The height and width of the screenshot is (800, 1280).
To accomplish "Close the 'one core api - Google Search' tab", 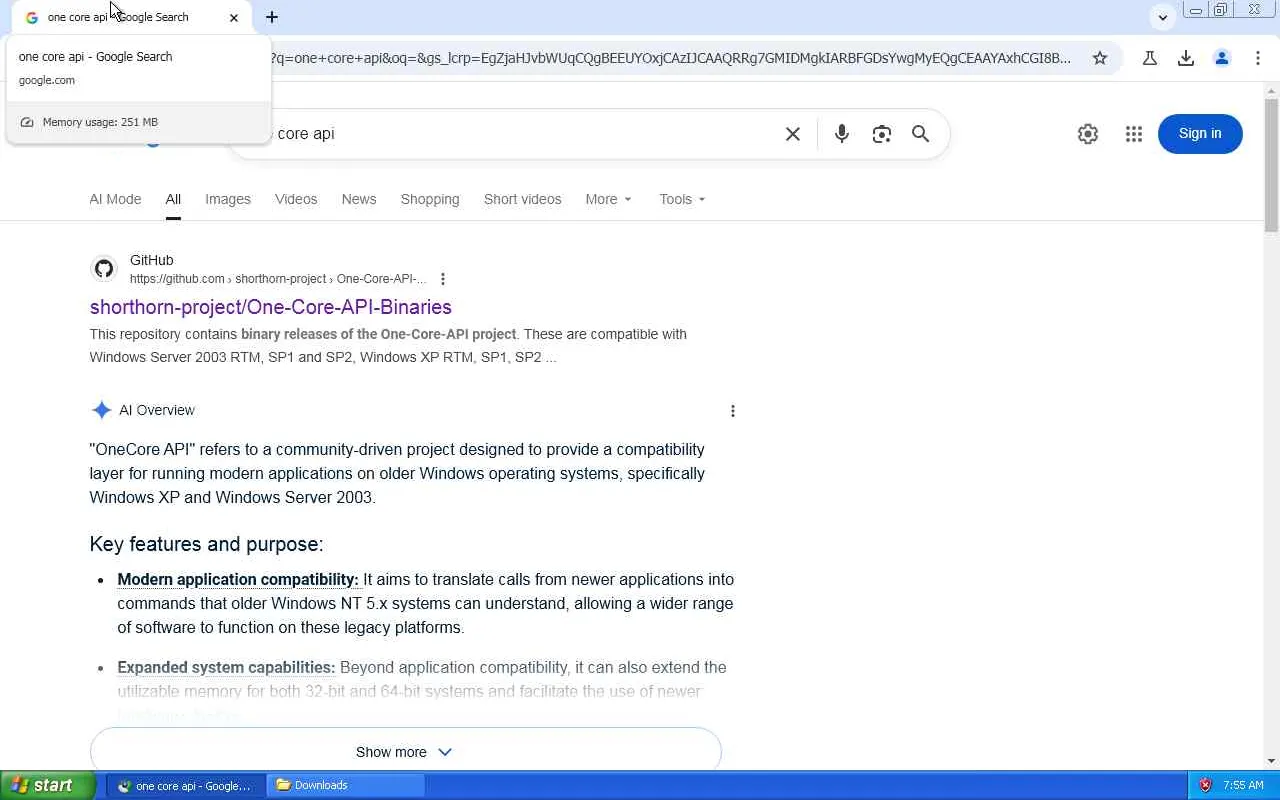I will click(x=234, y=17).
